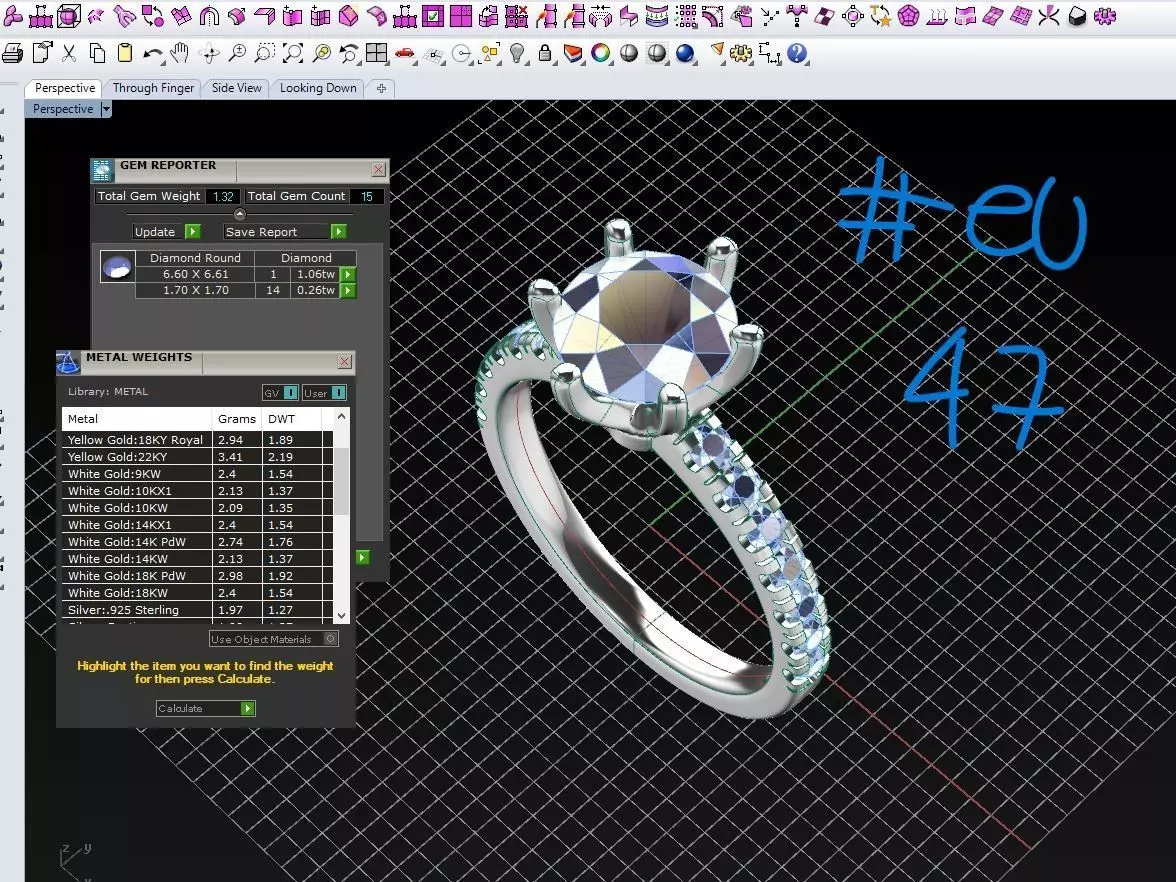
Task: Click the Total Gem Weight value field
Action: coord(223,196)
